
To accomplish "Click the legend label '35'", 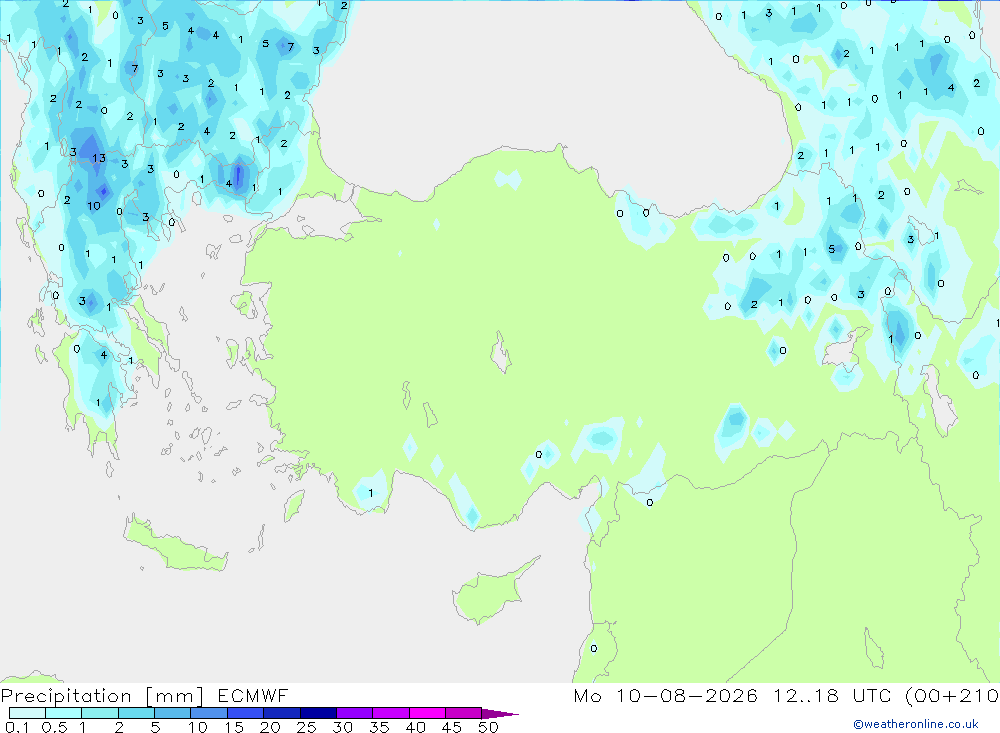I will coord(379,727).
